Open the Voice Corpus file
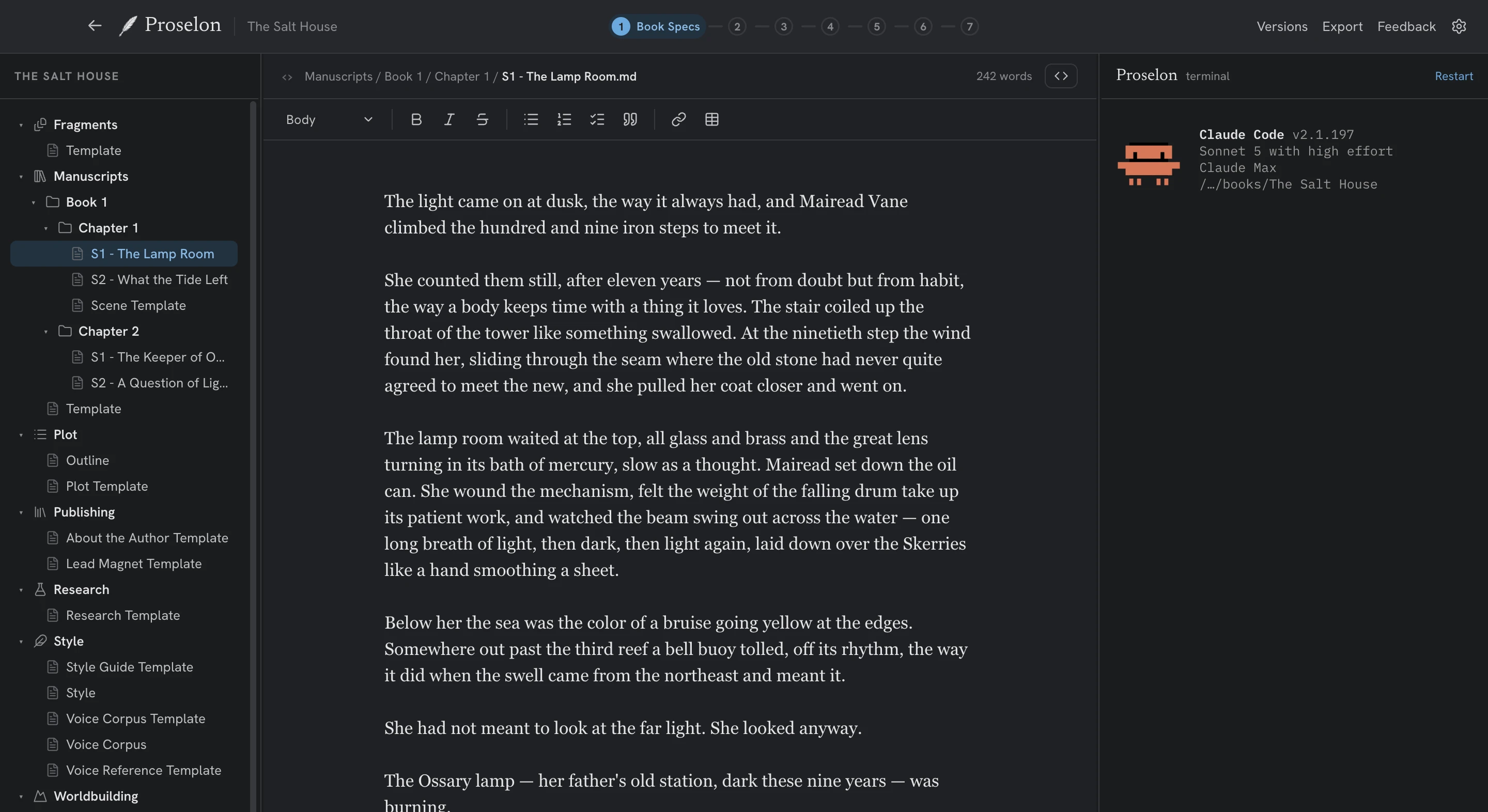 (x=123, y=744)
